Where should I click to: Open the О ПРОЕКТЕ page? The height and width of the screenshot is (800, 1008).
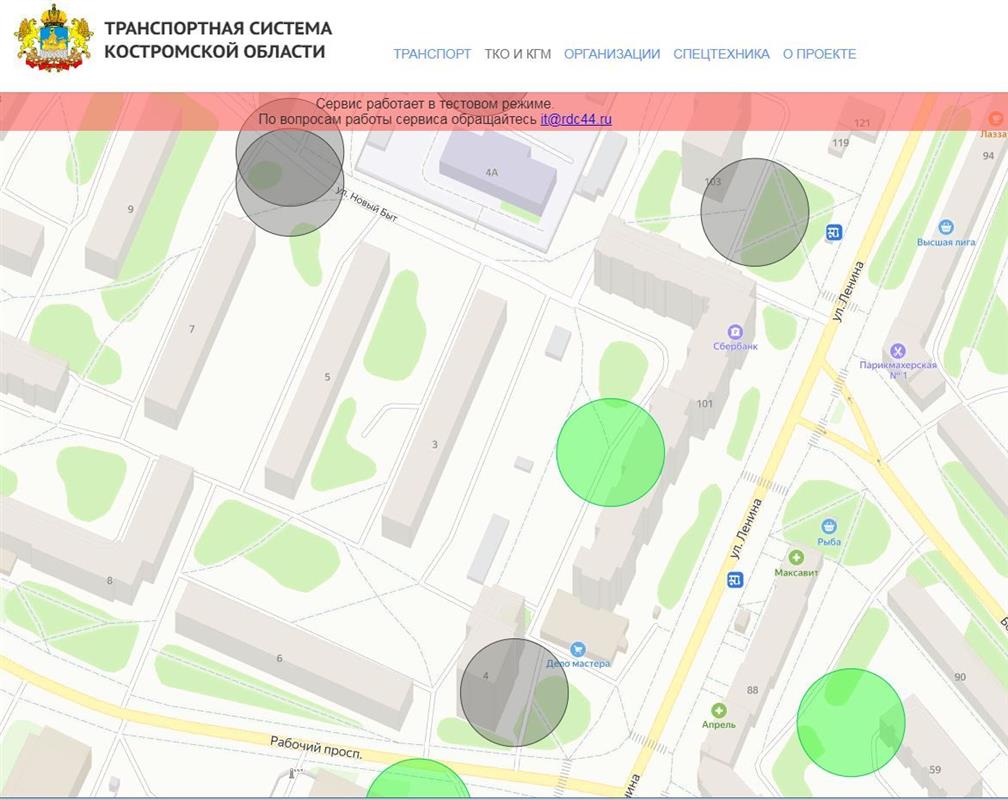click(x=819, y=54)
